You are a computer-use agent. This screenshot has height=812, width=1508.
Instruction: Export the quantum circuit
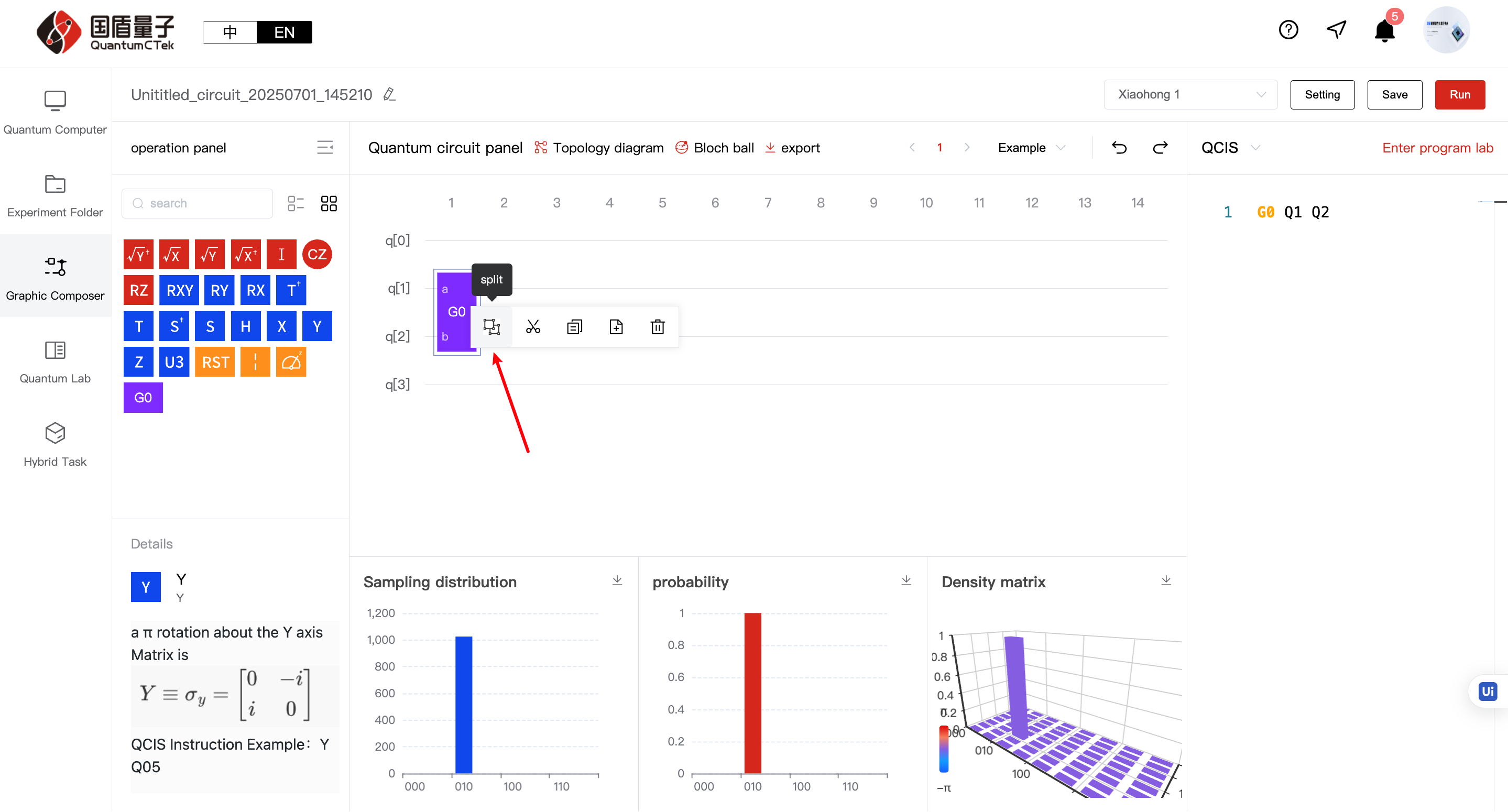tap(792, 148)
